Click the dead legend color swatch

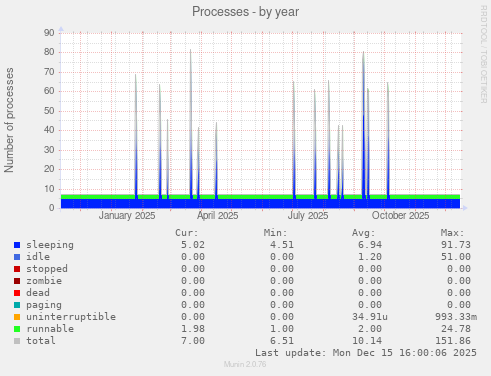pyautogui.click(x=17, y=293)
